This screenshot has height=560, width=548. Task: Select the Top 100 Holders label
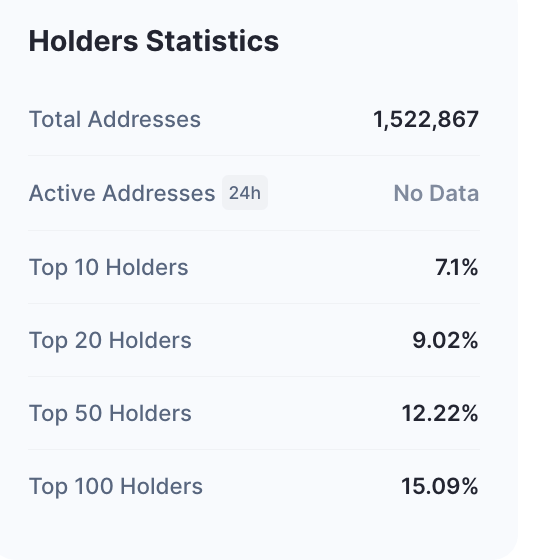click(x=116, y=486)
